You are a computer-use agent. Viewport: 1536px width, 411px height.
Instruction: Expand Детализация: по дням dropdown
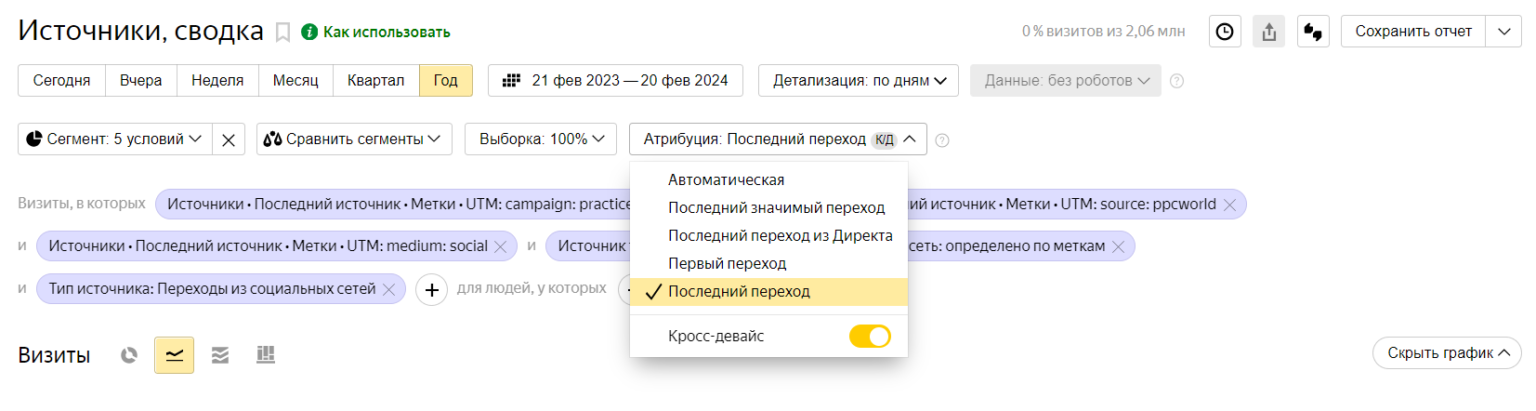coord(859,81)
